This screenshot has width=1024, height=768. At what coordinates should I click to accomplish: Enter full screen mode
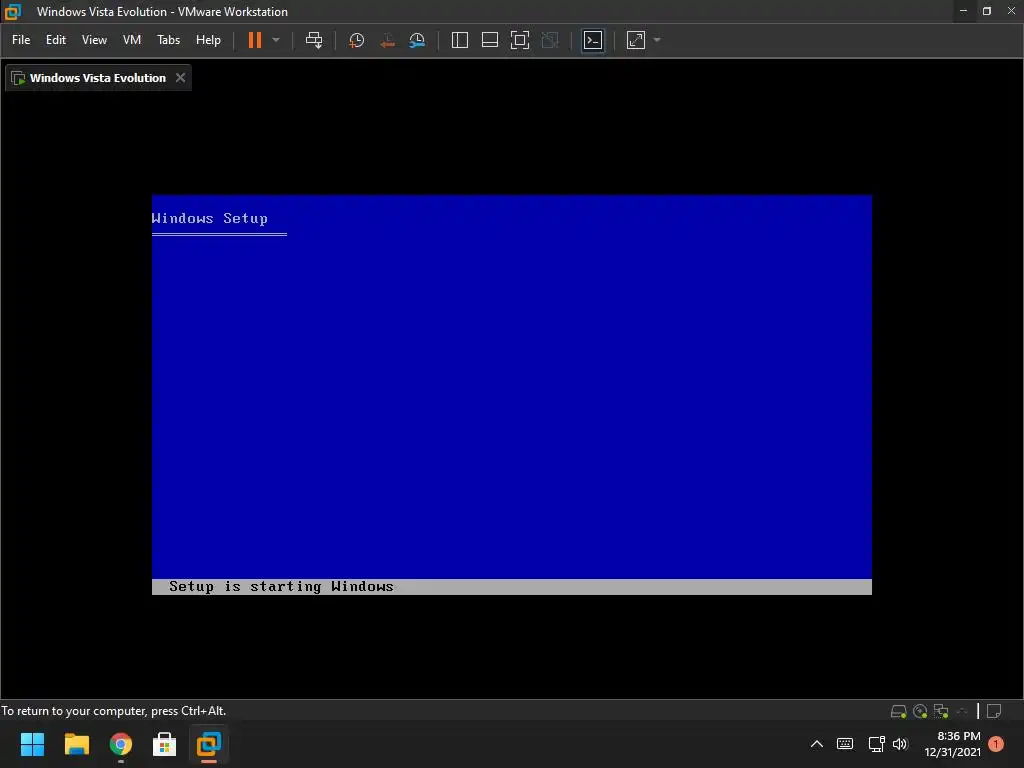click(520, 40)
